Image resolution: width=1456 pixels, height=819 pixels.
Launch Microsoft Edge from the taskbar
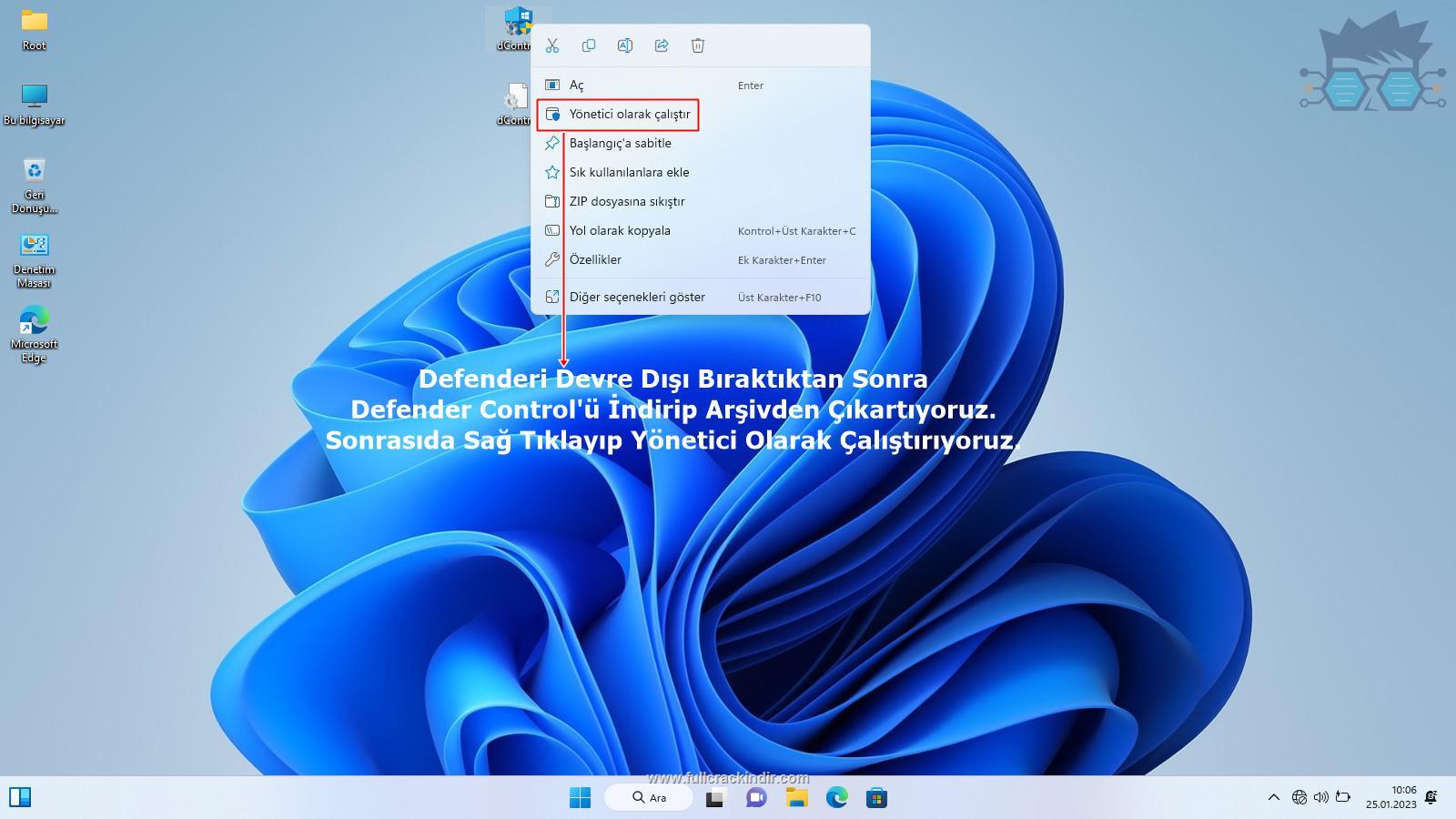click(837, 798)
